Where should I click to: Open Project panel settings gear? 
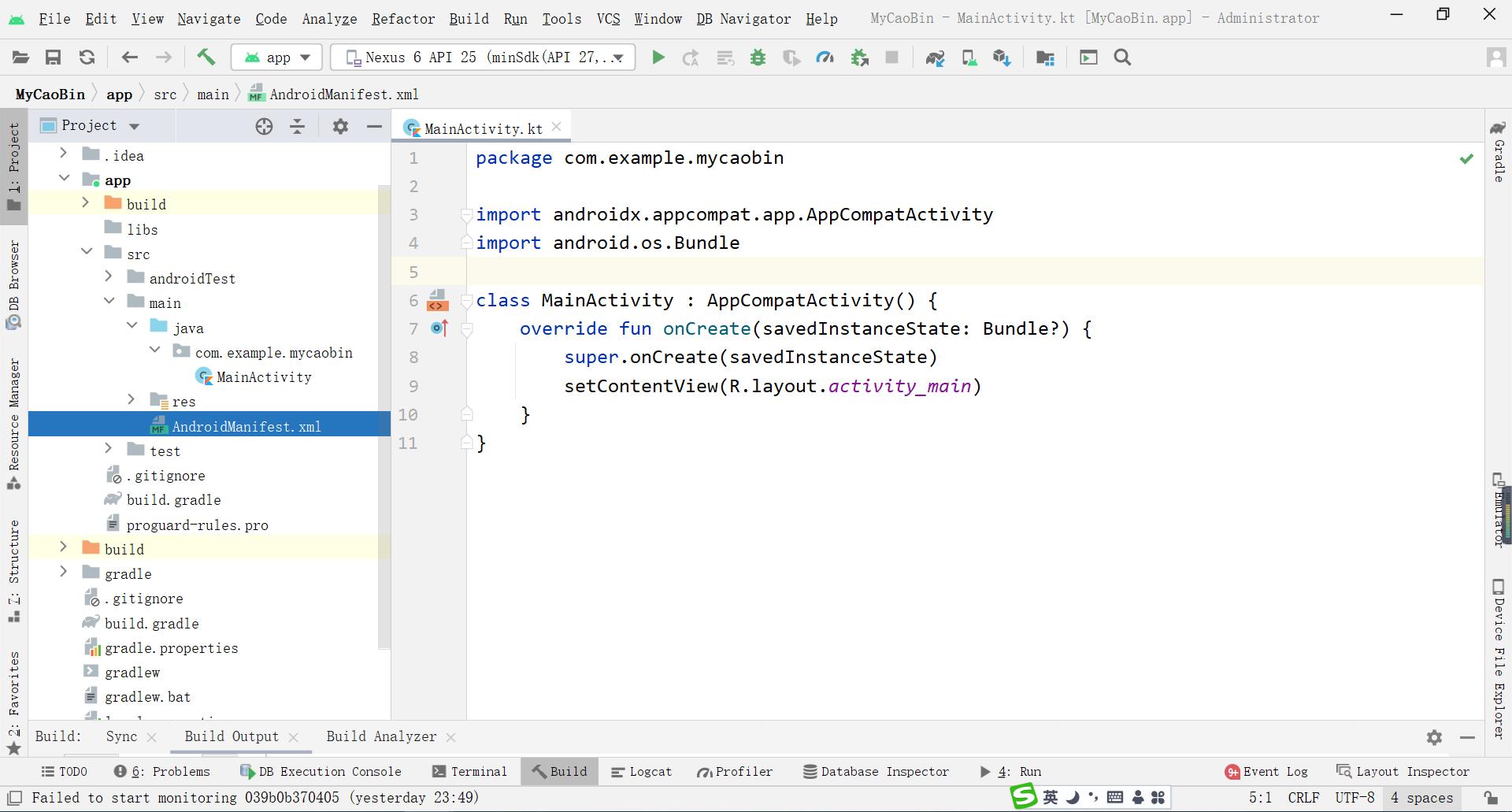pos(340,126)
